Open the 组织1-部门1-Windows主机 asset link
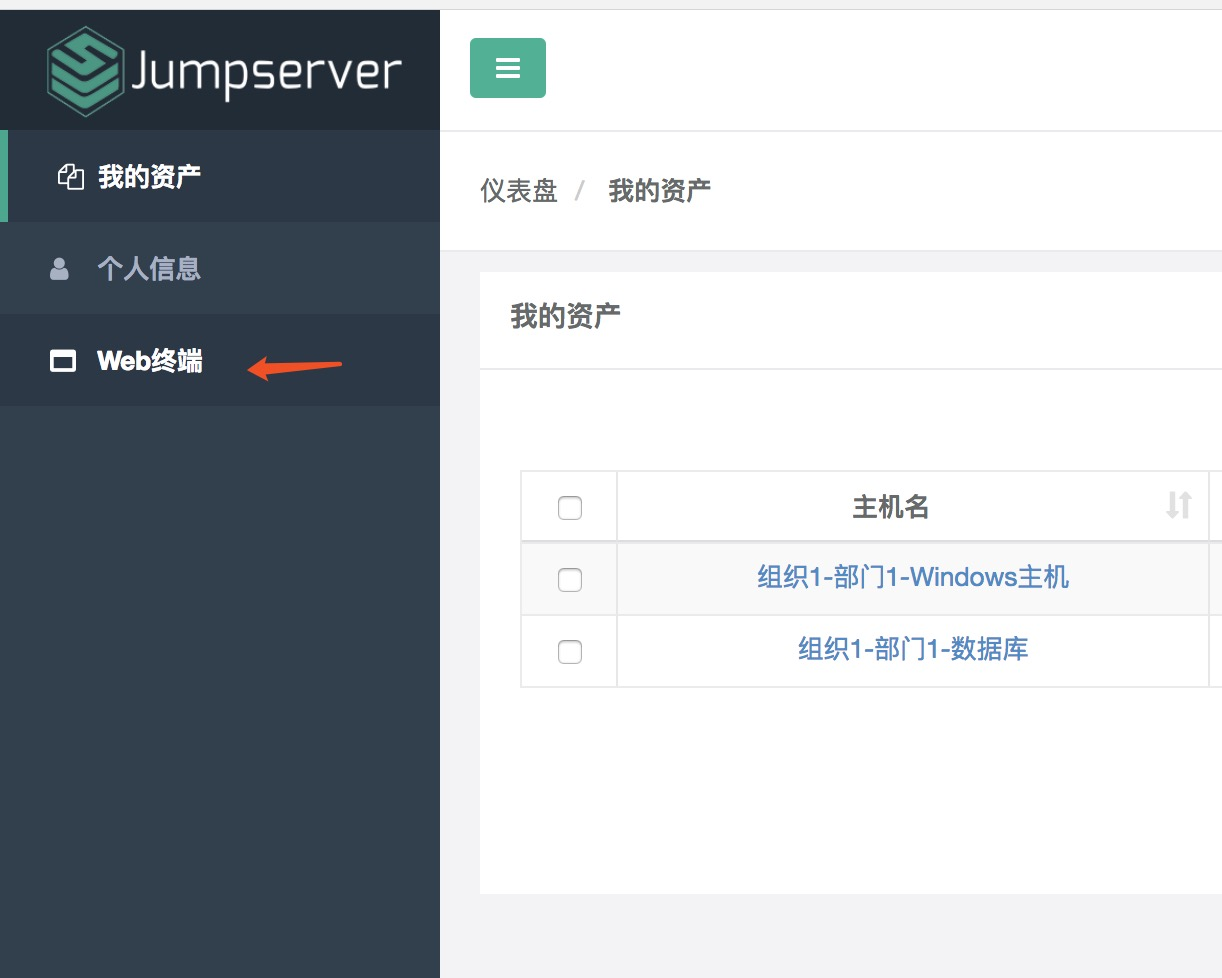Image resolution: width=1222 pixels, height=978 pixels. point(913,577)
